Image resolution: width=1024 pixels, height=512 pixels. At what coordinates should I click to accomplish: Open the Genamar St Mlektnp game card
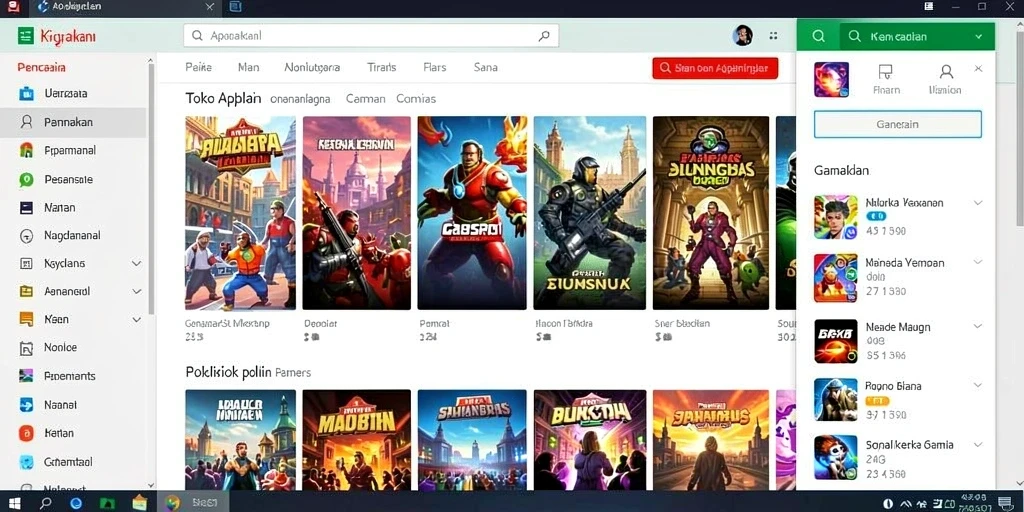coord(240,213)
